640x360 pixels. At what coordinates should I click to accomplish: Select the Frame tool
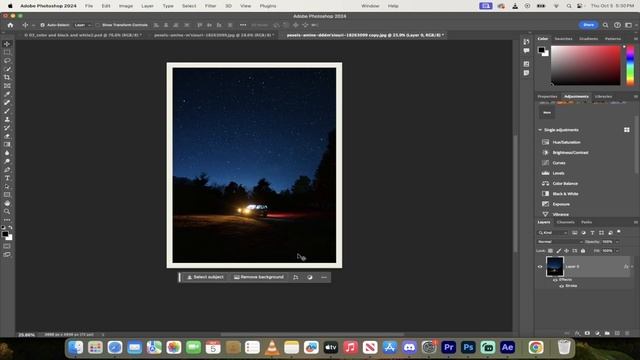click(7, 86)
